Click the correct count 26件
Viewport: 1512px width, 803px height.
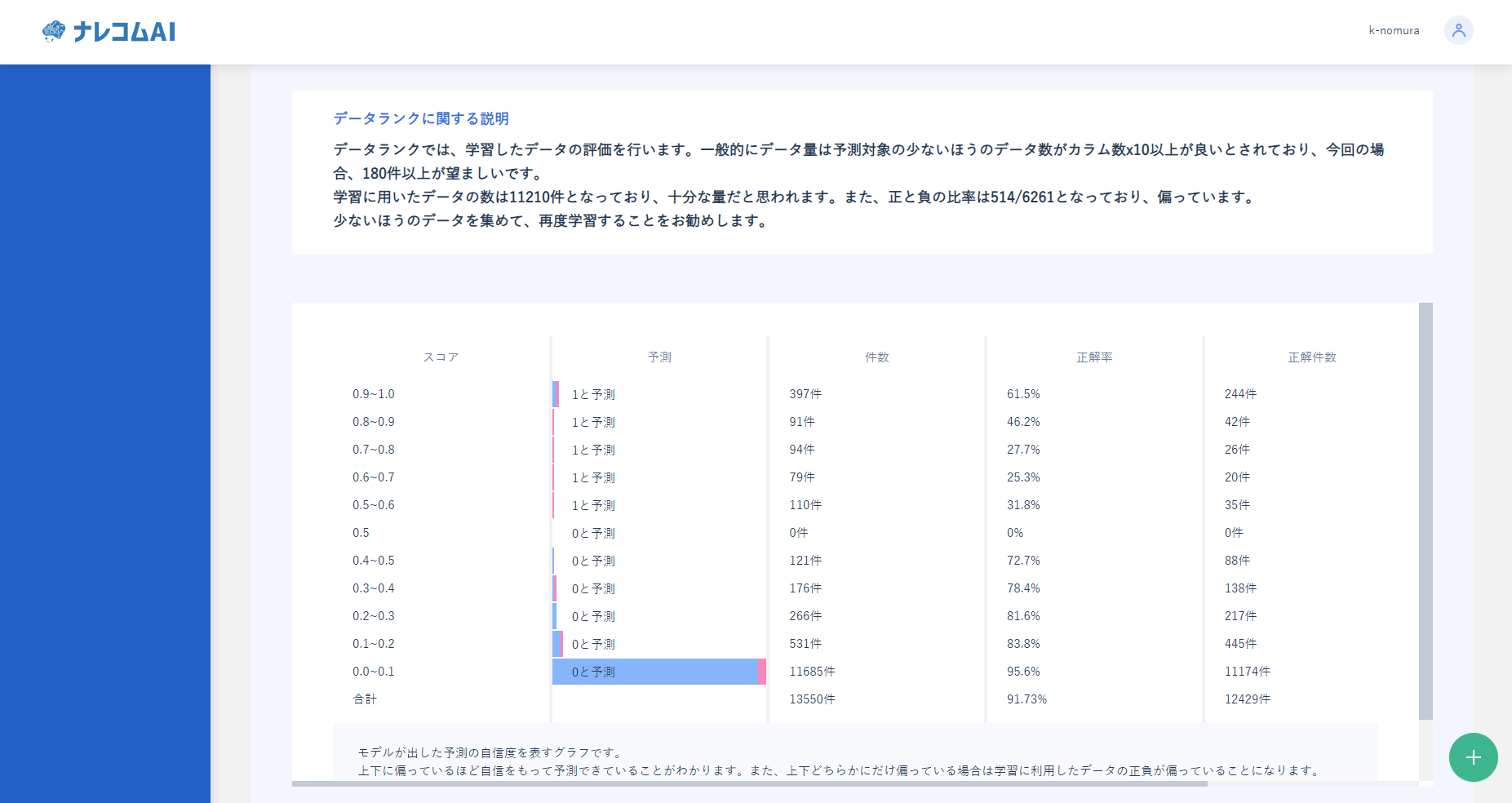[1237, 450]
